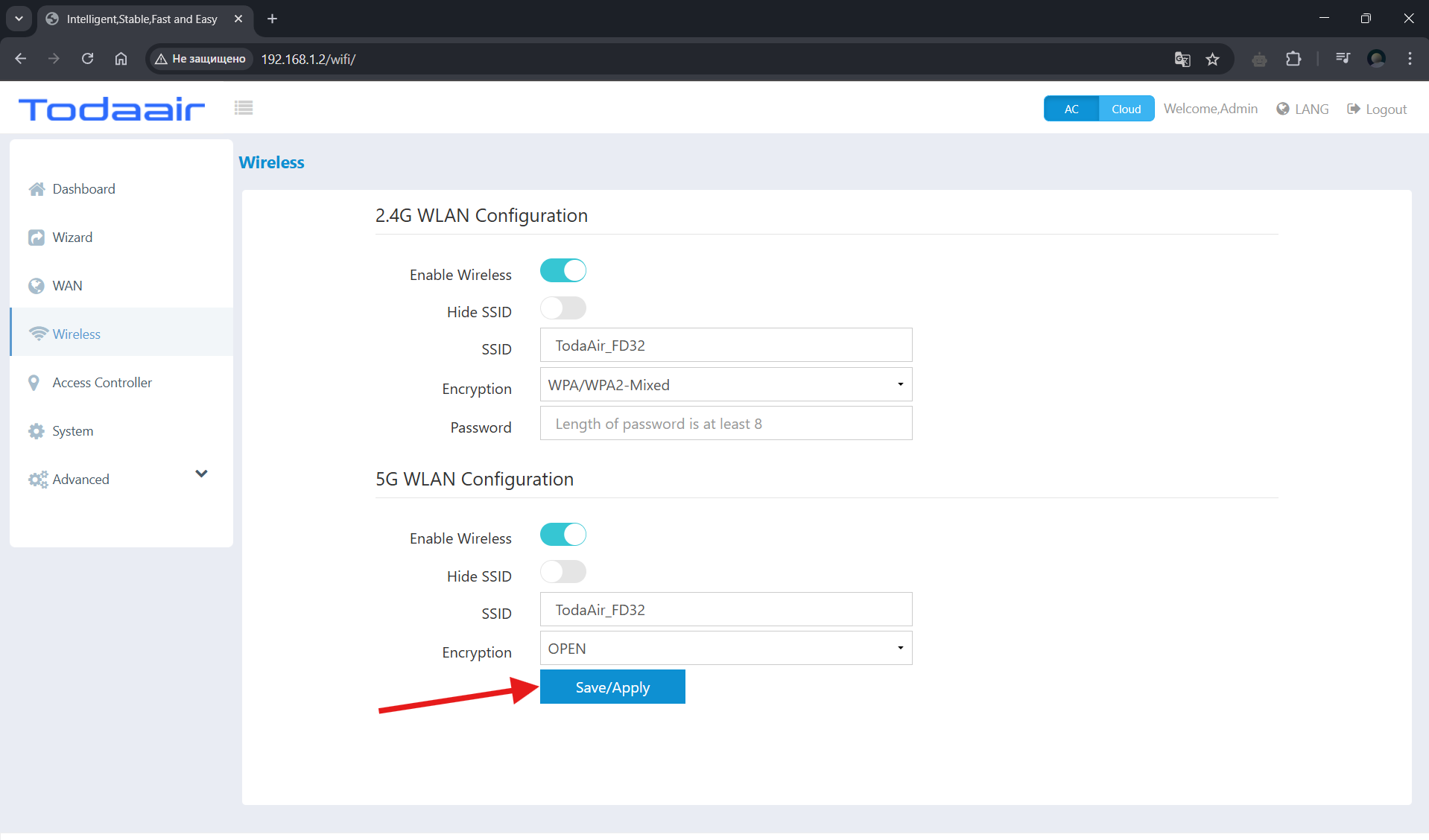Open the browser extensions puzzle icon
Screen dimensions: 1429x840
[x=1293, y=60]
